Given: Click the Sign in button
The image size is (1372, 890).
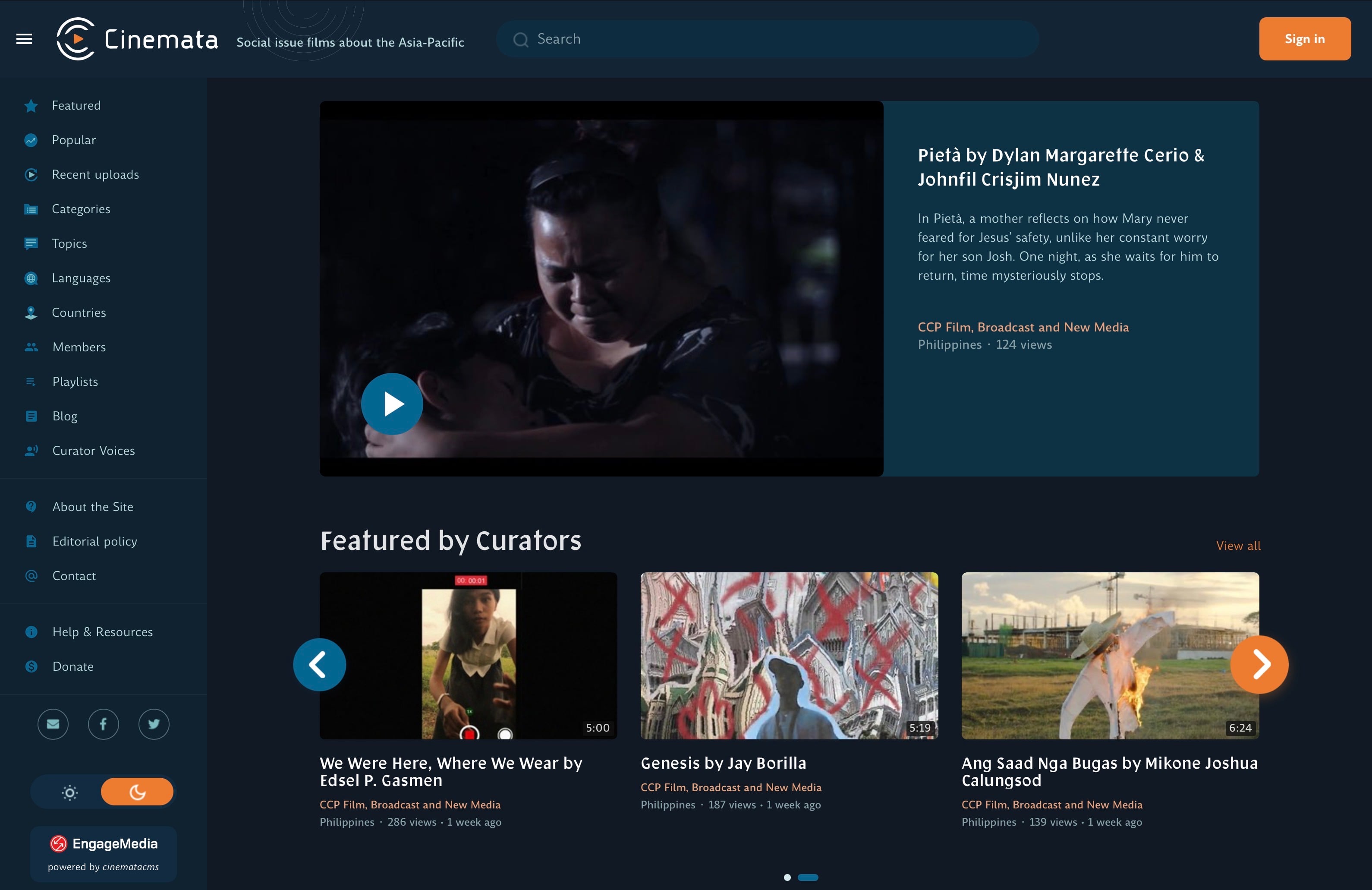Looking at the screenshot, I should (1305, 38).
